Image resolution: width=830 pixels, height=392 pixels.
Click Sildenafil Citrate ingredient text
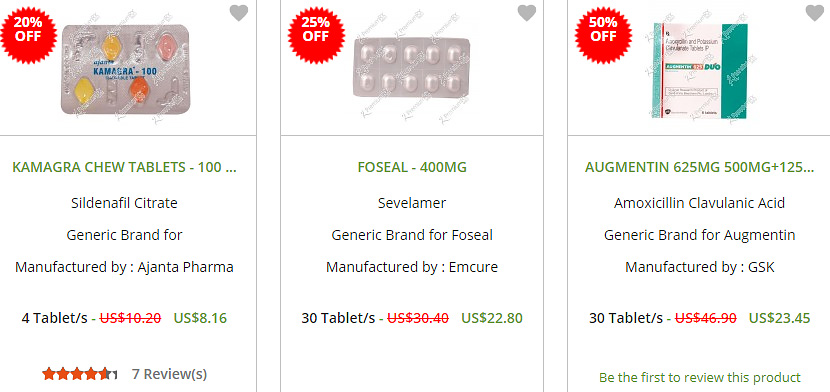124,203
